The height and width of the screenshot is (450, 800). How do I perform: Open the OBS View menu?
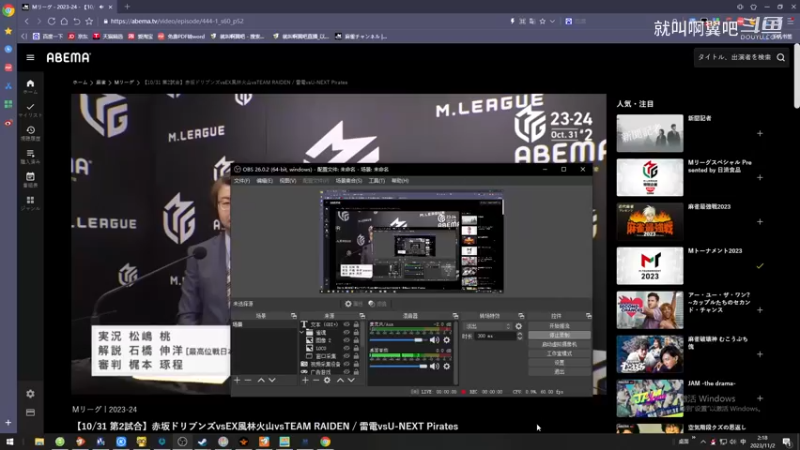click(x=288, y=181)
